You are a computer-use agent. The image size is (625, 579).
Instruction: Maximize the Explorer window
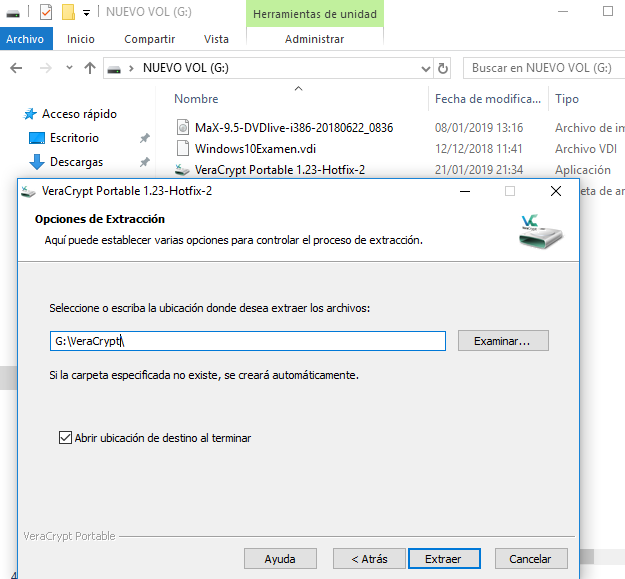(x=608, y=12)
